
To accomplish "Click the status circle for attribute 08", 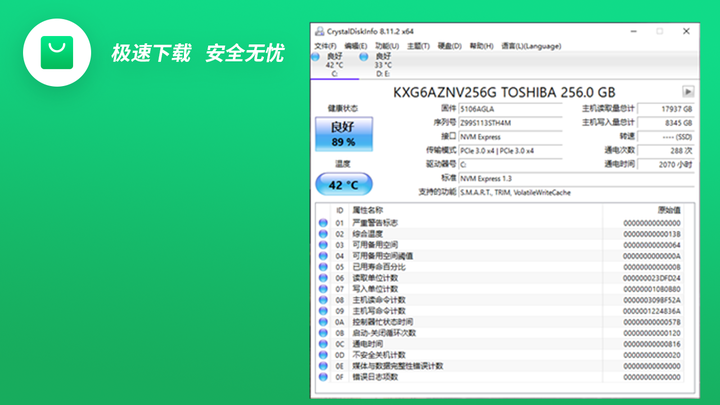I will (323, 300).
